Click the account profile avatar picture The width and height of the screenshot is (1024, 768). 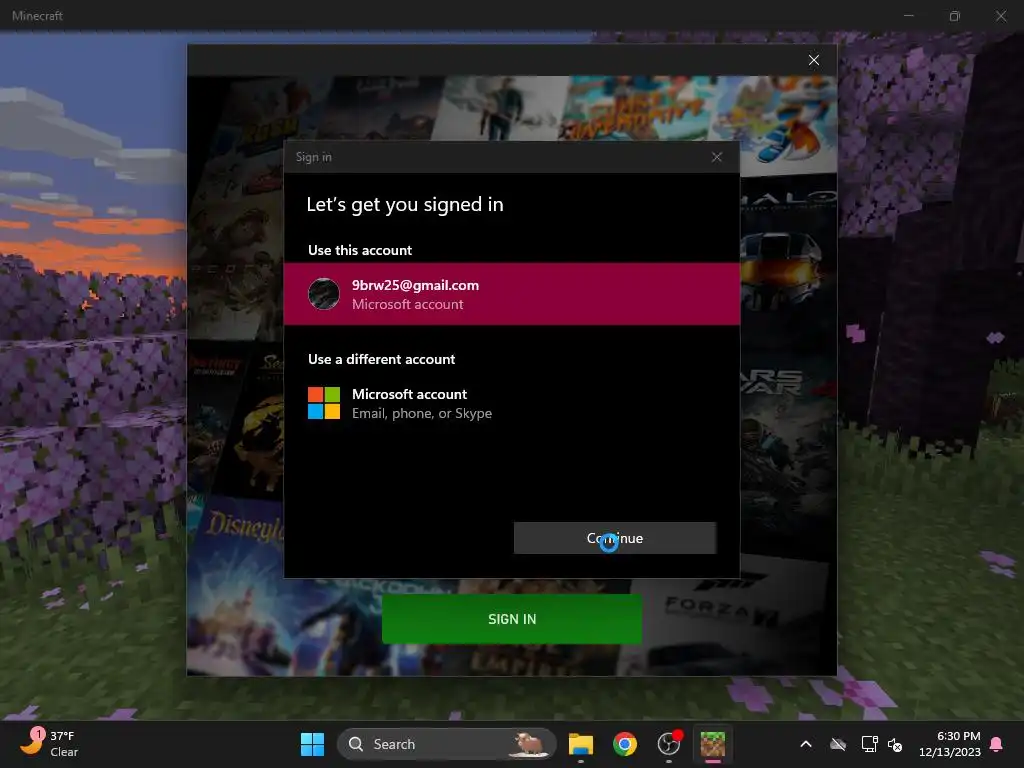(324, 294)
